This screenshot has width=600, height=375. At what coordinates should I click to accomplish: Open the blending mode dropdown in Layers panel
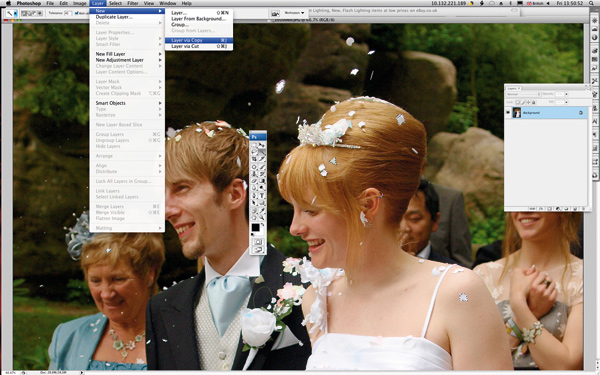523,94
